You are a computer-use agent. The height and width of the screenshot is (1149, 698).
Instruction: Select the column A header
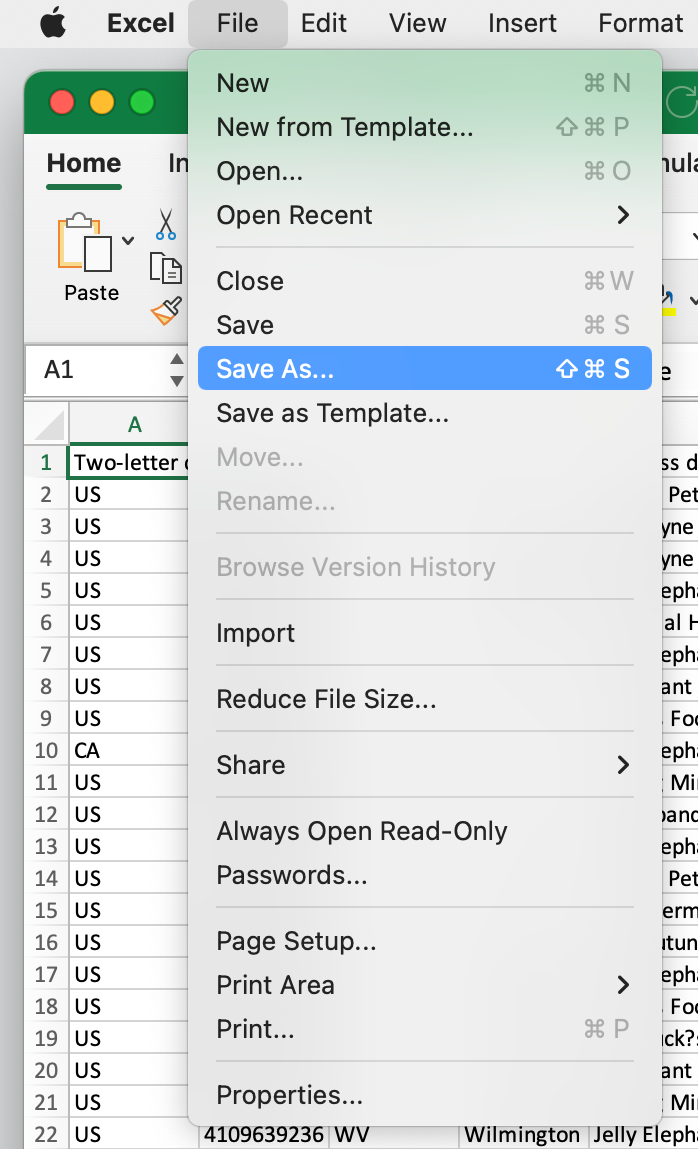pos(134,425)
